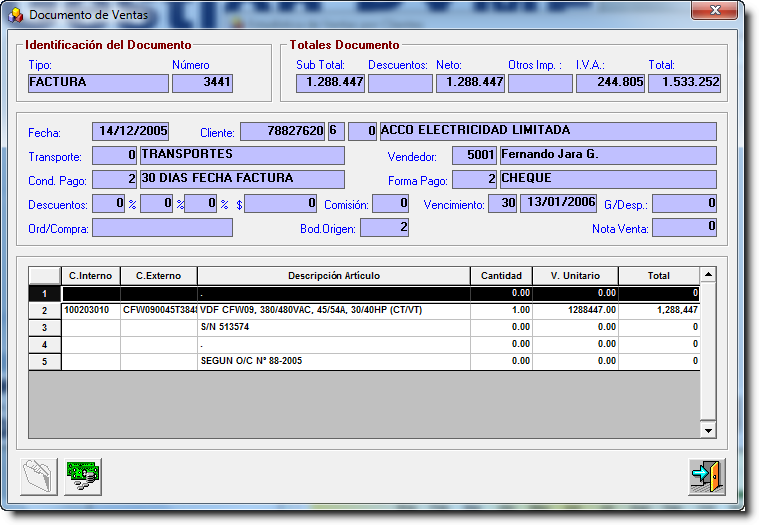Click the Comisión field
This screenshot has height=525, width=759.
[x=390, y=204]
